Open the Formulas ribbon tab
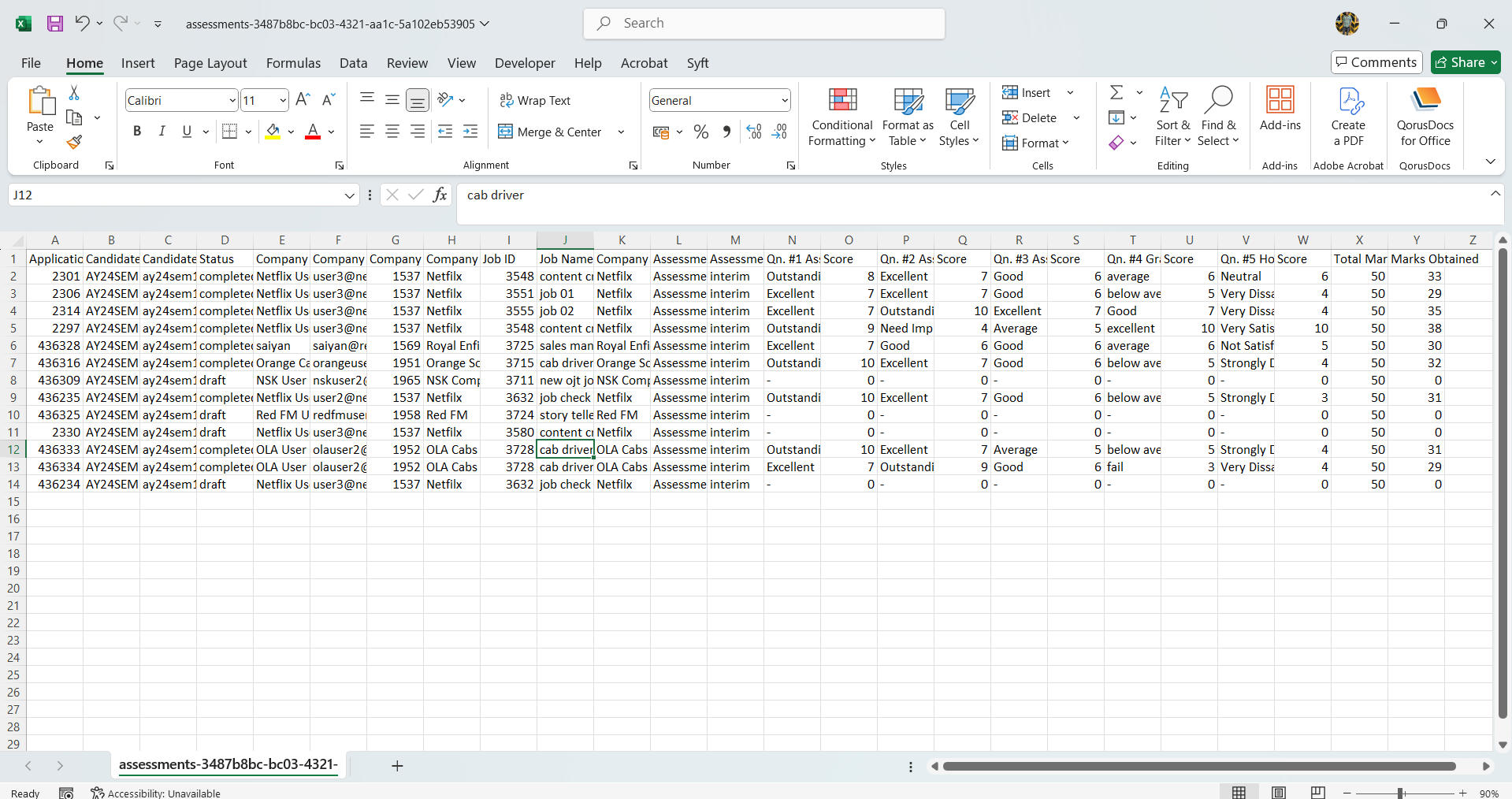Viewport: 1512px width, 799px height. [293, 63]
